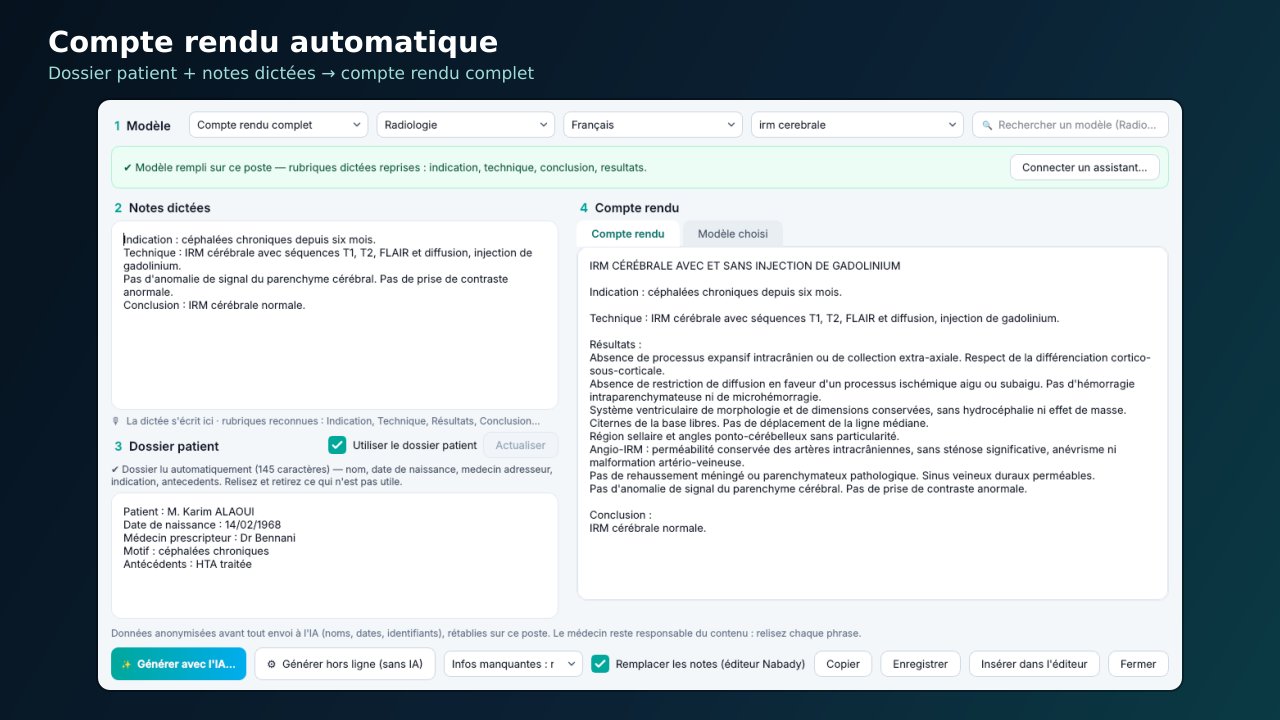This screenshot has height=720, width=1280.
Task: Click Générer avec l'IA button
Action: coord(178,664)
